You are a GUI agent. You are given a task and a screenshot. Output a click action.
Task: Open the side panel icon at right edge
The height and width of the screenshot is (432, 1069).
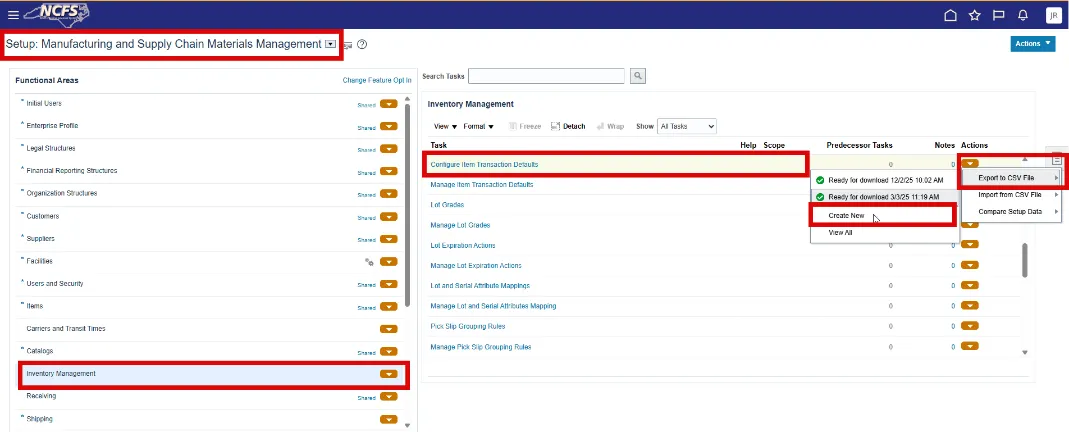point(1056,160)
